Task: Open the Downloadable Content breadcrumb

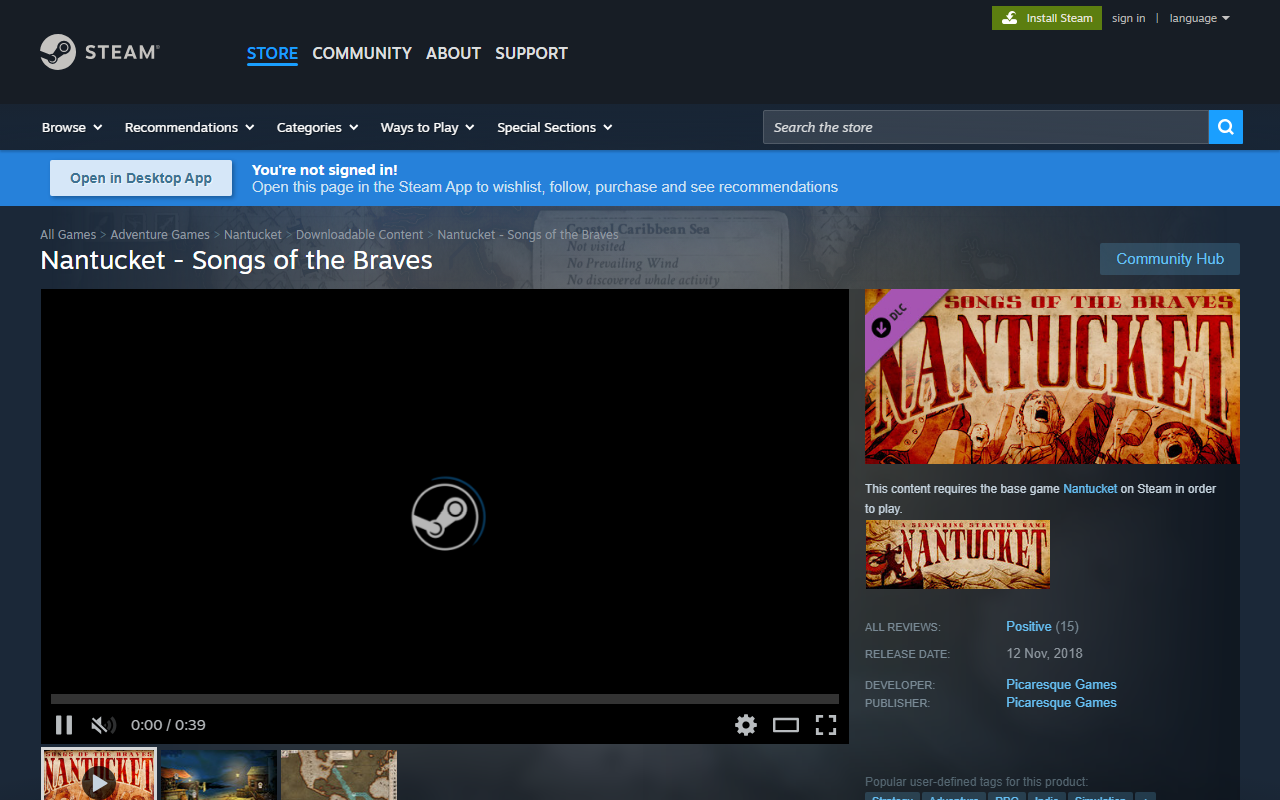Action: coord(360,234)
